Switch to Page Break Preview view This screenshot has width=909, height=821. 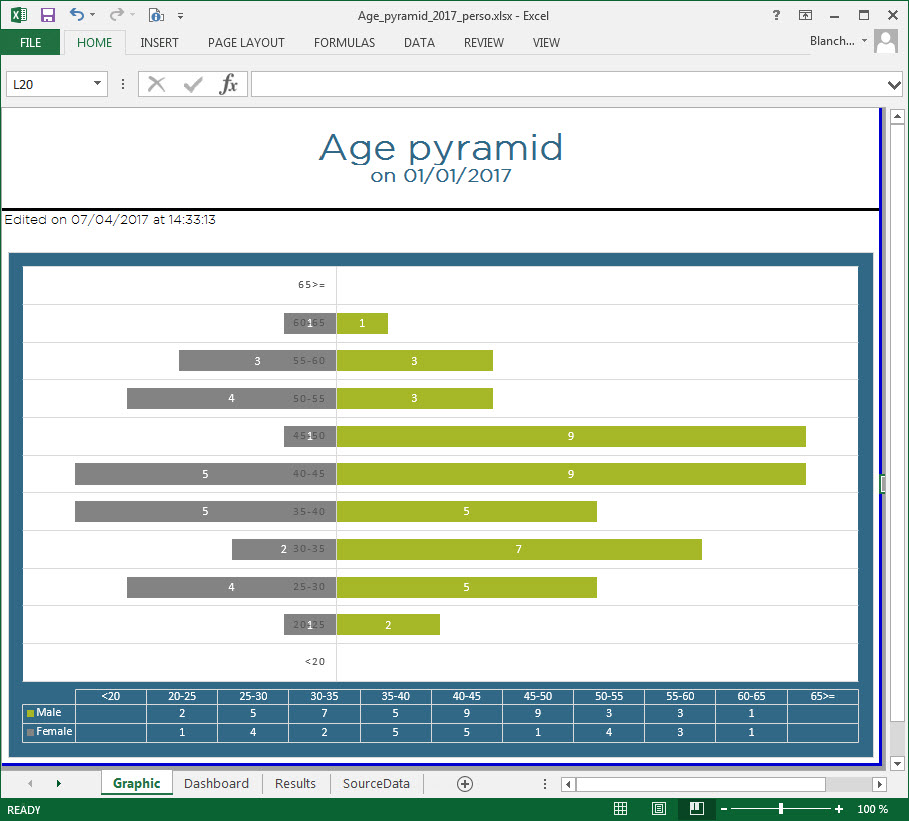[696, 809]
